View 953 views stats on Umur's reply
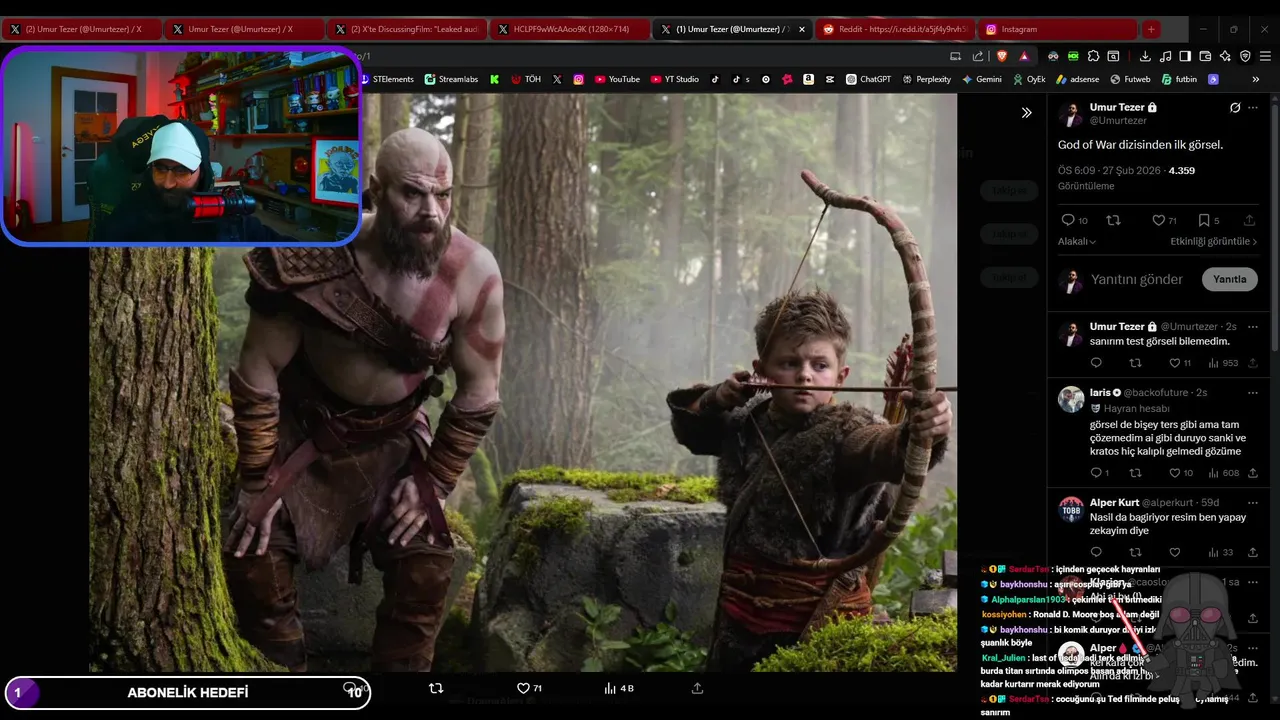This screenshot has height=720, width=1280. point(1223,363)
